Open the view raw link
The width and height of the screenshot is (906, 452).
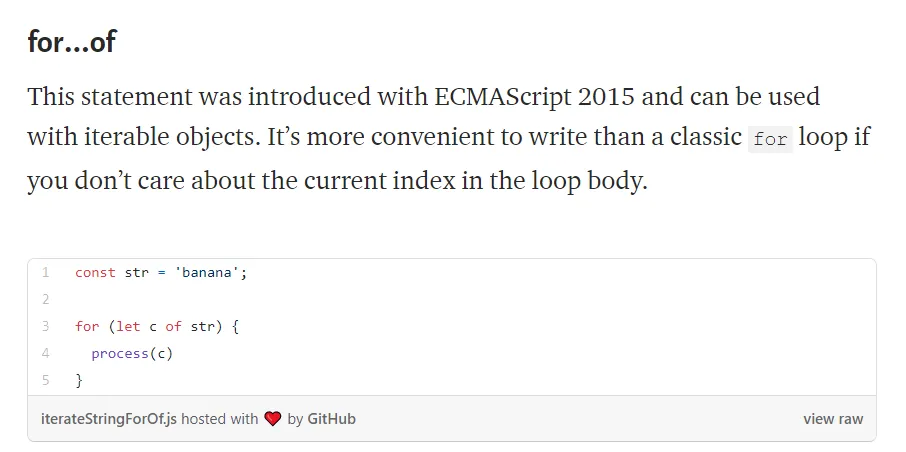tap(833, 419)
